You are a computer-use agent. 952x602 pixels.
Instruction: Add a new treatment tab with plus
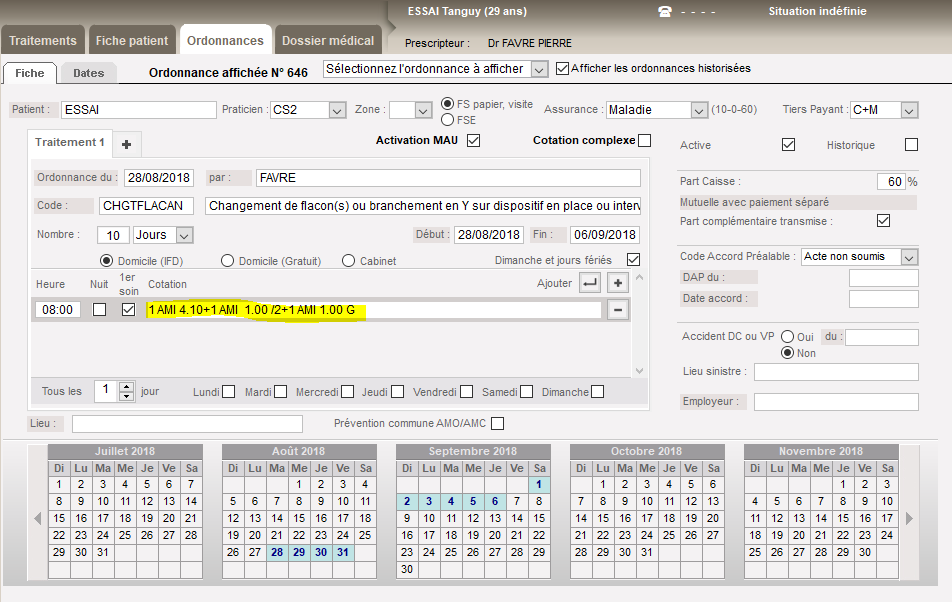pos(126,144)
